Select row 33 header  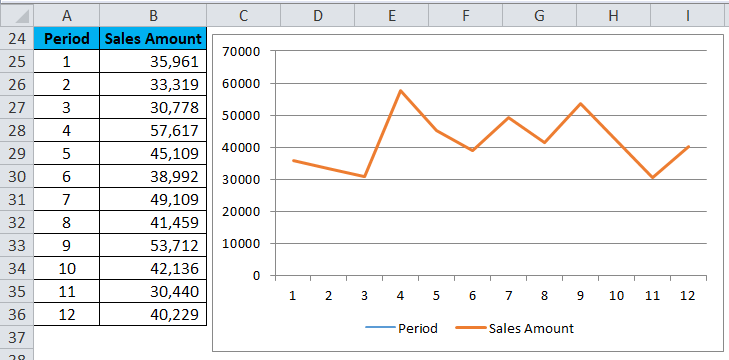pyautogui.click(x=17, y=246)
